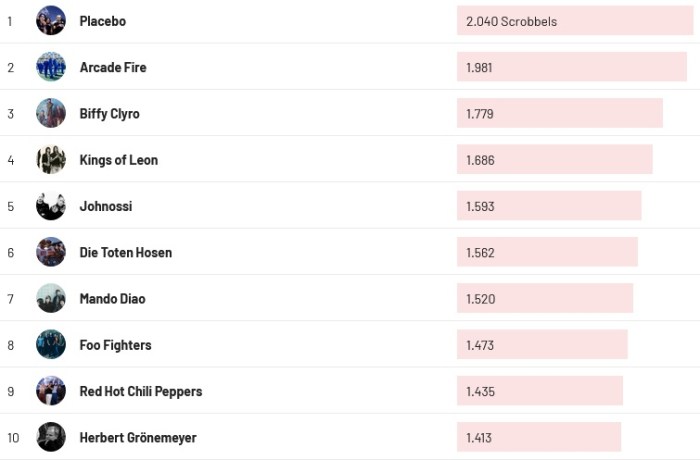Select the Mando Diao avatar thumbnail
This screenshot has width=700, height=460.
click(51, 298)
